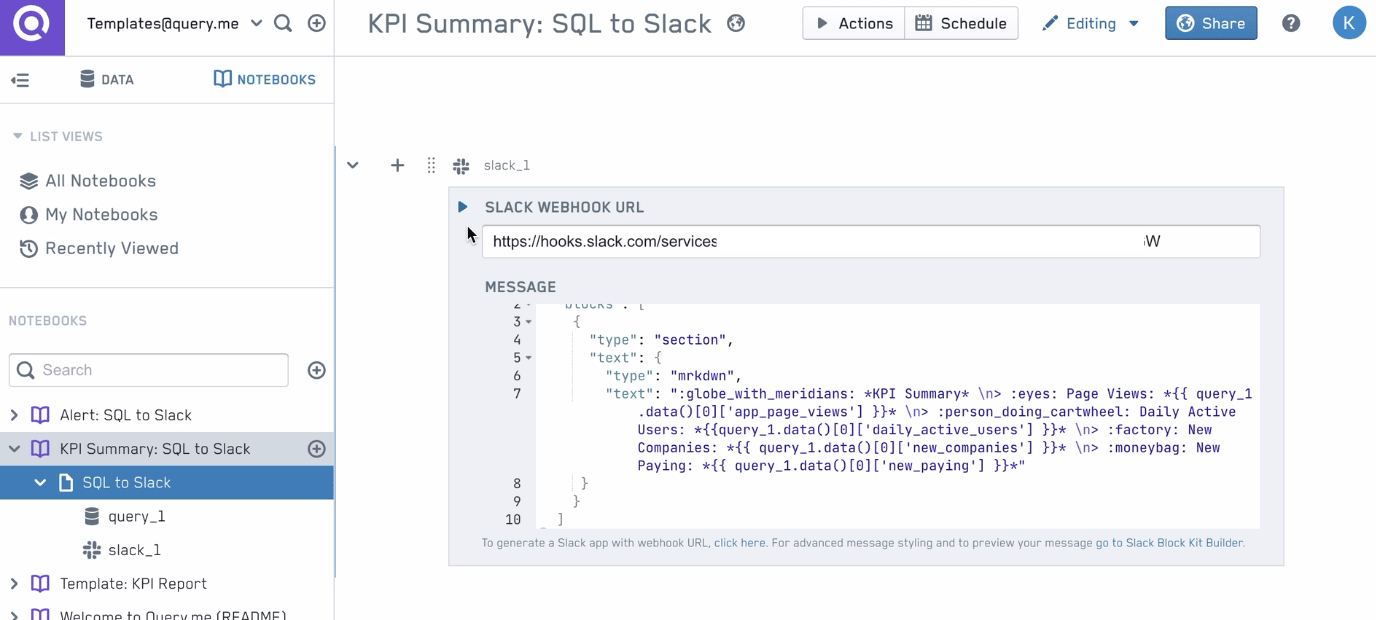Click the slack_1 block name label
1376x620 pixels.
point(507,165)
